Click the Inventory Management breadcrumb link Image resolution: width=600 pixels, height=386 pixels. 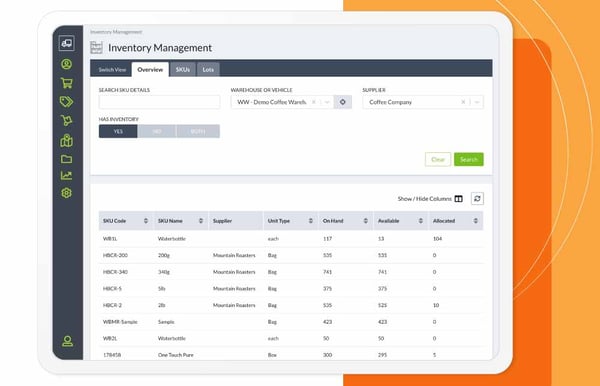(116, 32)
